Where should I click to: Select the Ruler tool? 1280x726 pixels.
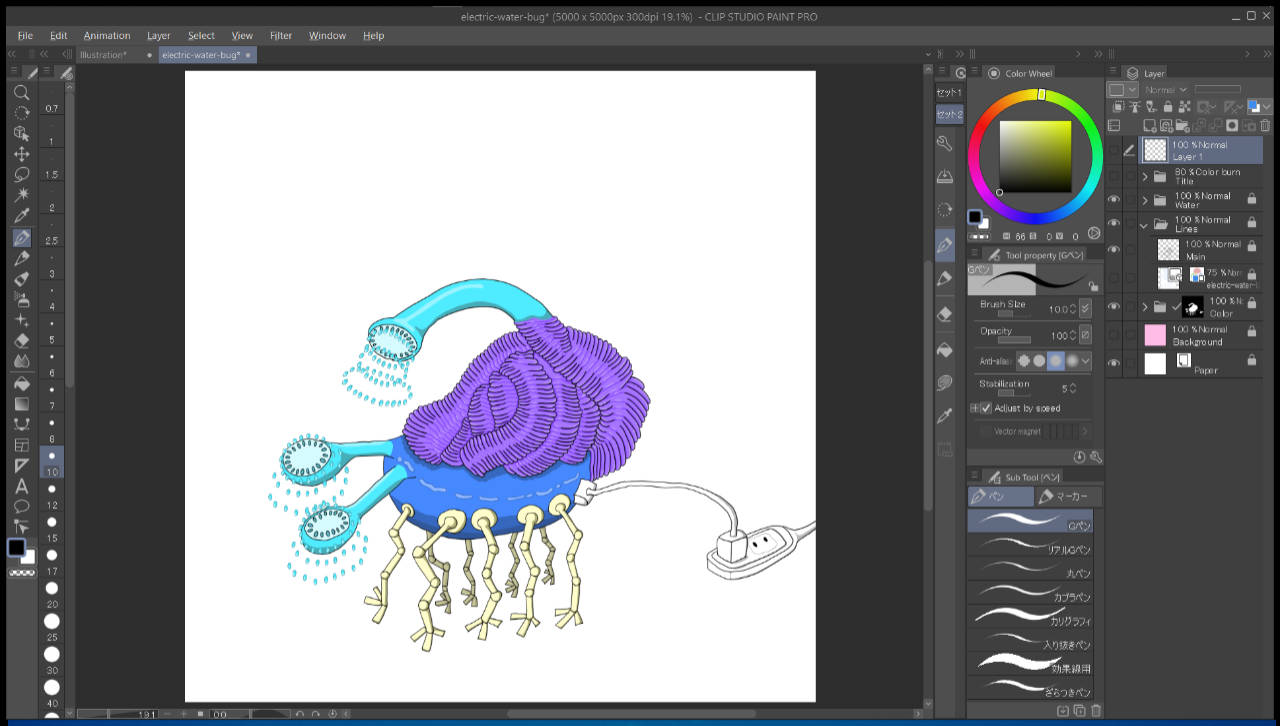tap(21, 466)
